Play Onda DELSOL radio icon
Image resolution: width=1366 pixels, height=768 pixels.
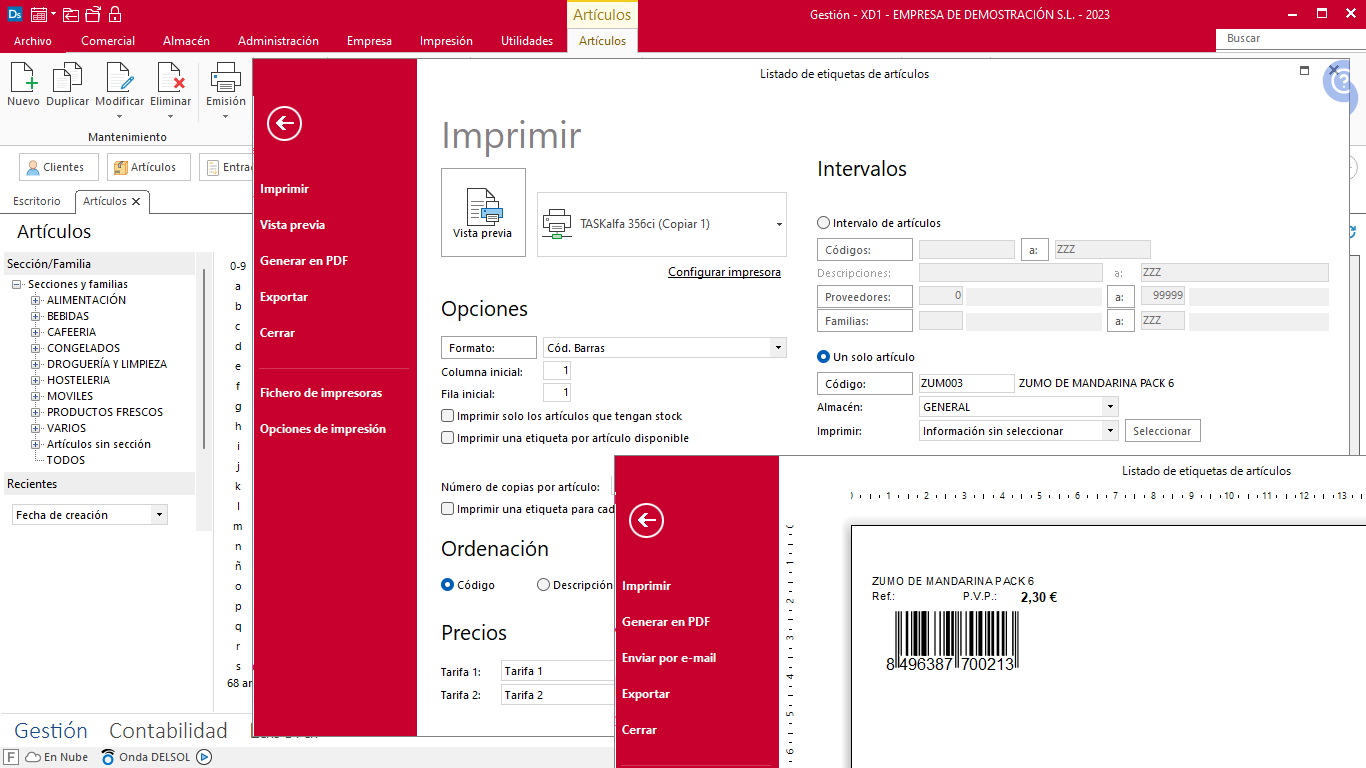205,757
